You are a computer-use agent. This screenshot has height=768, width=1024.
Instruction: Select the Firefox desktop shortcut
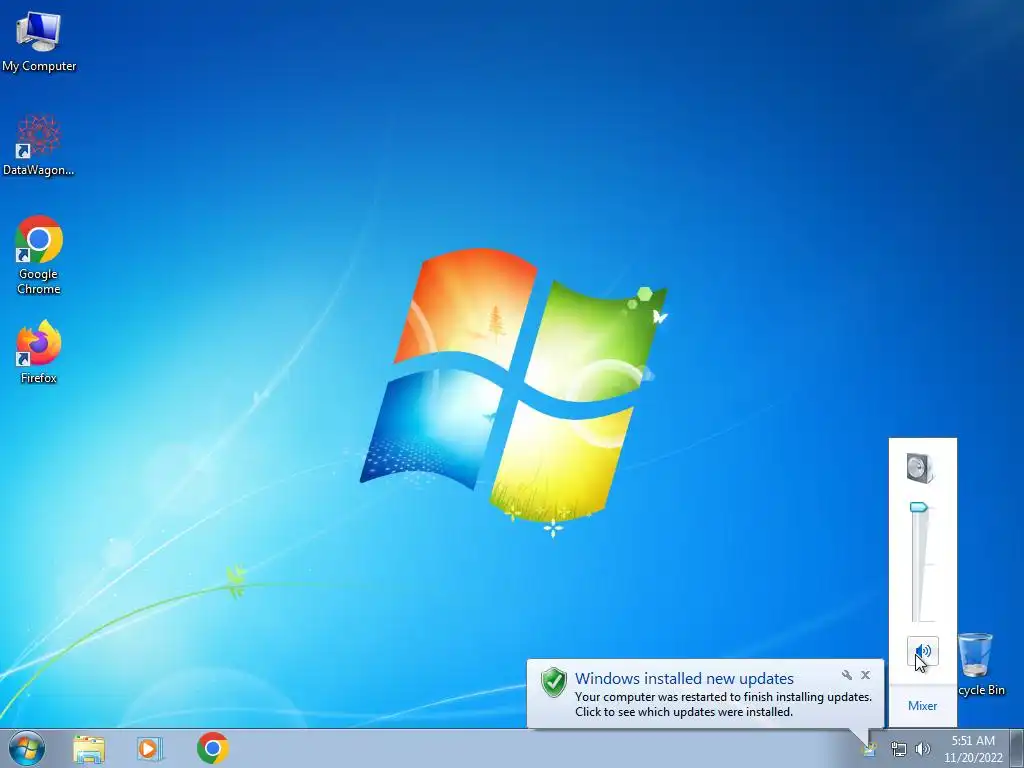39,351
